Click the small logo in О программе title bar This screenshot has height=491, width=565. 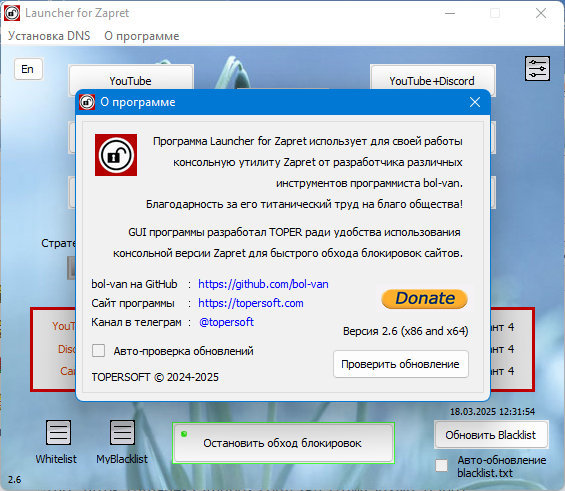click(87, 102)
